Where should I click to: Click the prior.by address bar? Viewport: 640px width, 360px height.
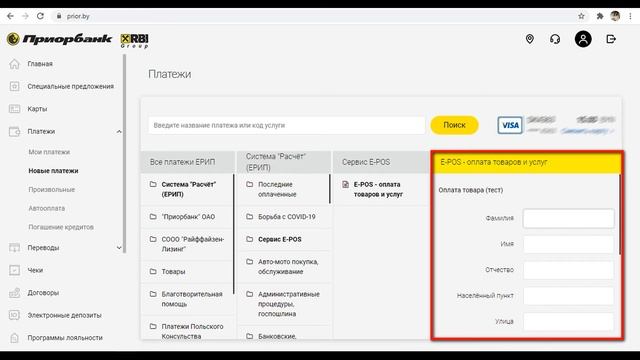pyautogui.click(x=314, y=16)
